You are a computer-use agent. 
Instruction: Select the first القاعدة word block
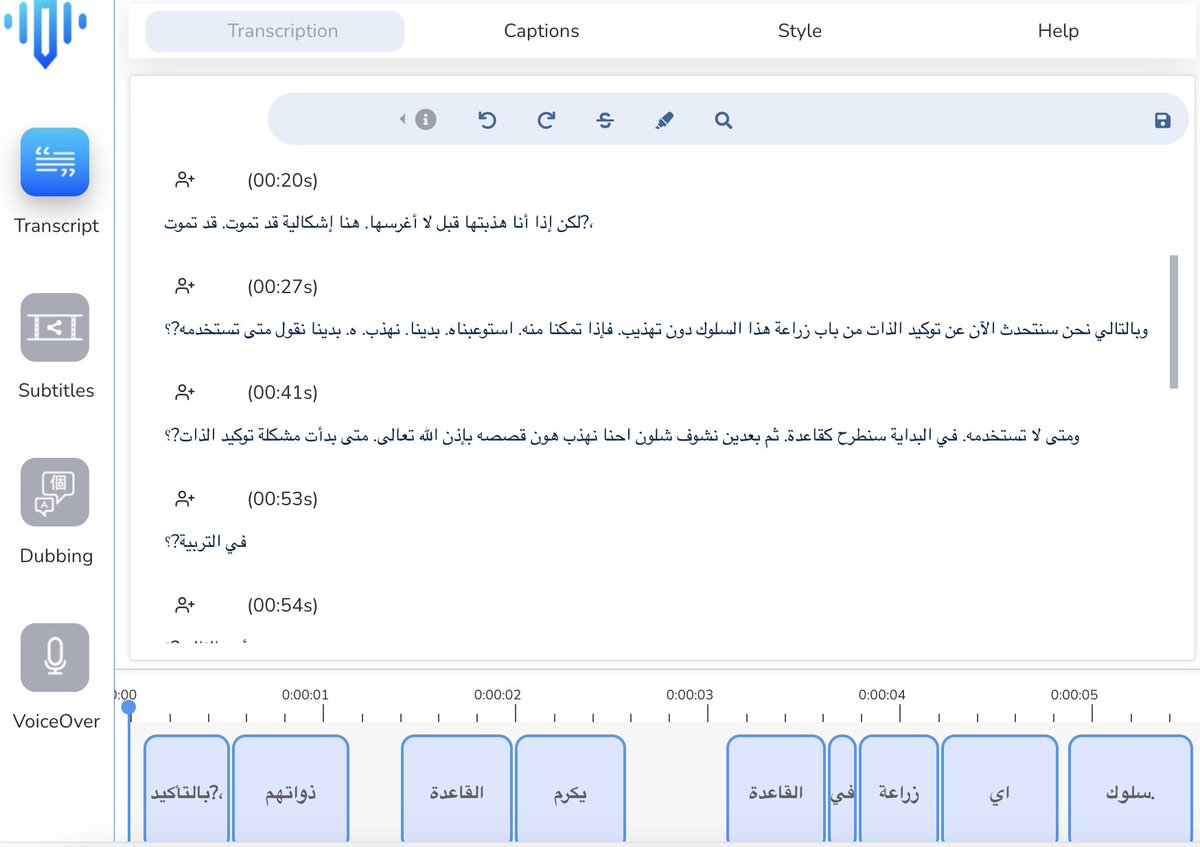pyautogui.click(x=457, y=790)
